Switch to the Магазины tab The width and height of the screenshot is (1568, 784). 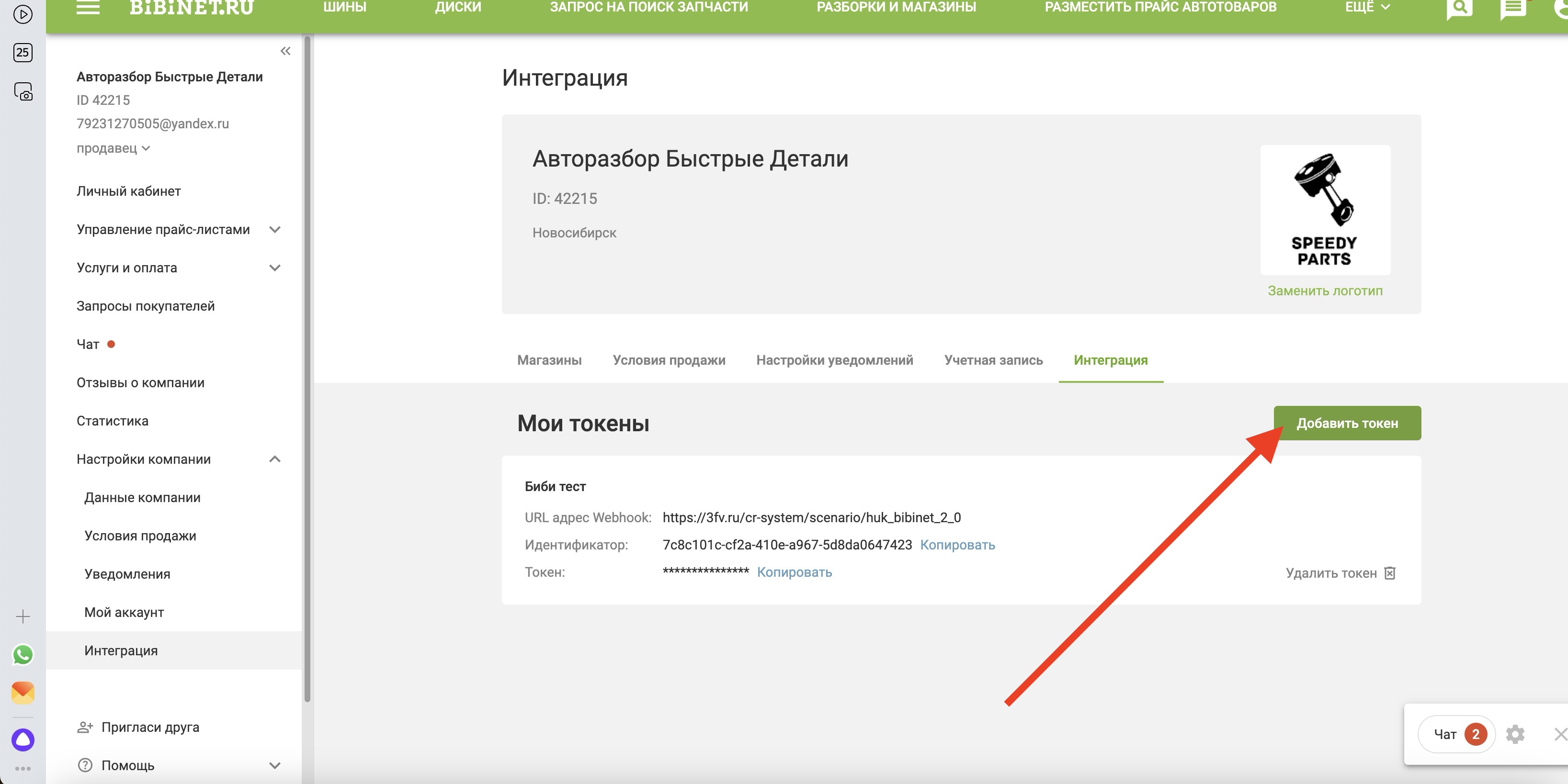pos(549,360)
